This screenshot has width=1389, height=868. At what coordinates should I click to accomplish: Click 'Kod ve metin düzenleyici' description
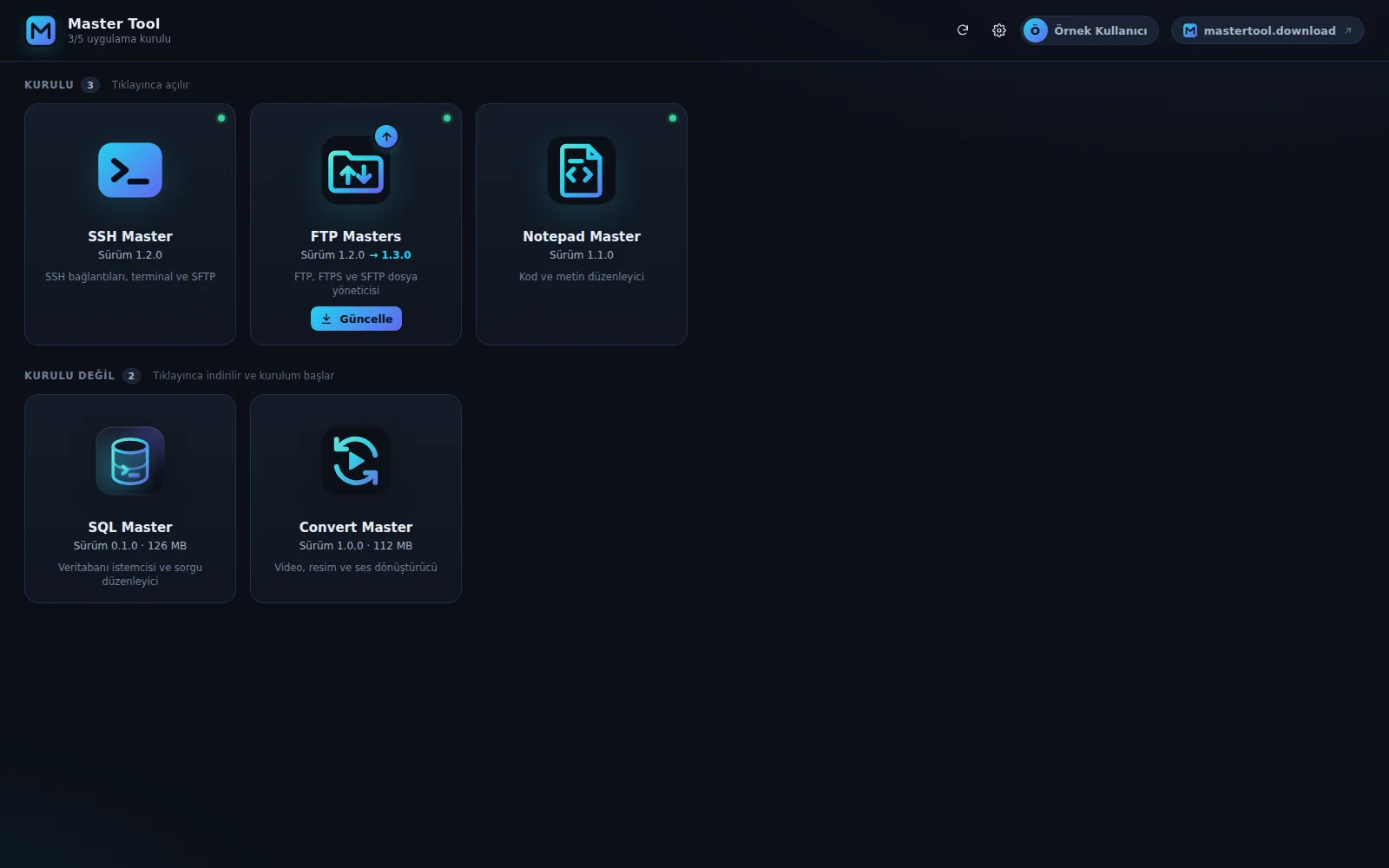coord(582,277)
